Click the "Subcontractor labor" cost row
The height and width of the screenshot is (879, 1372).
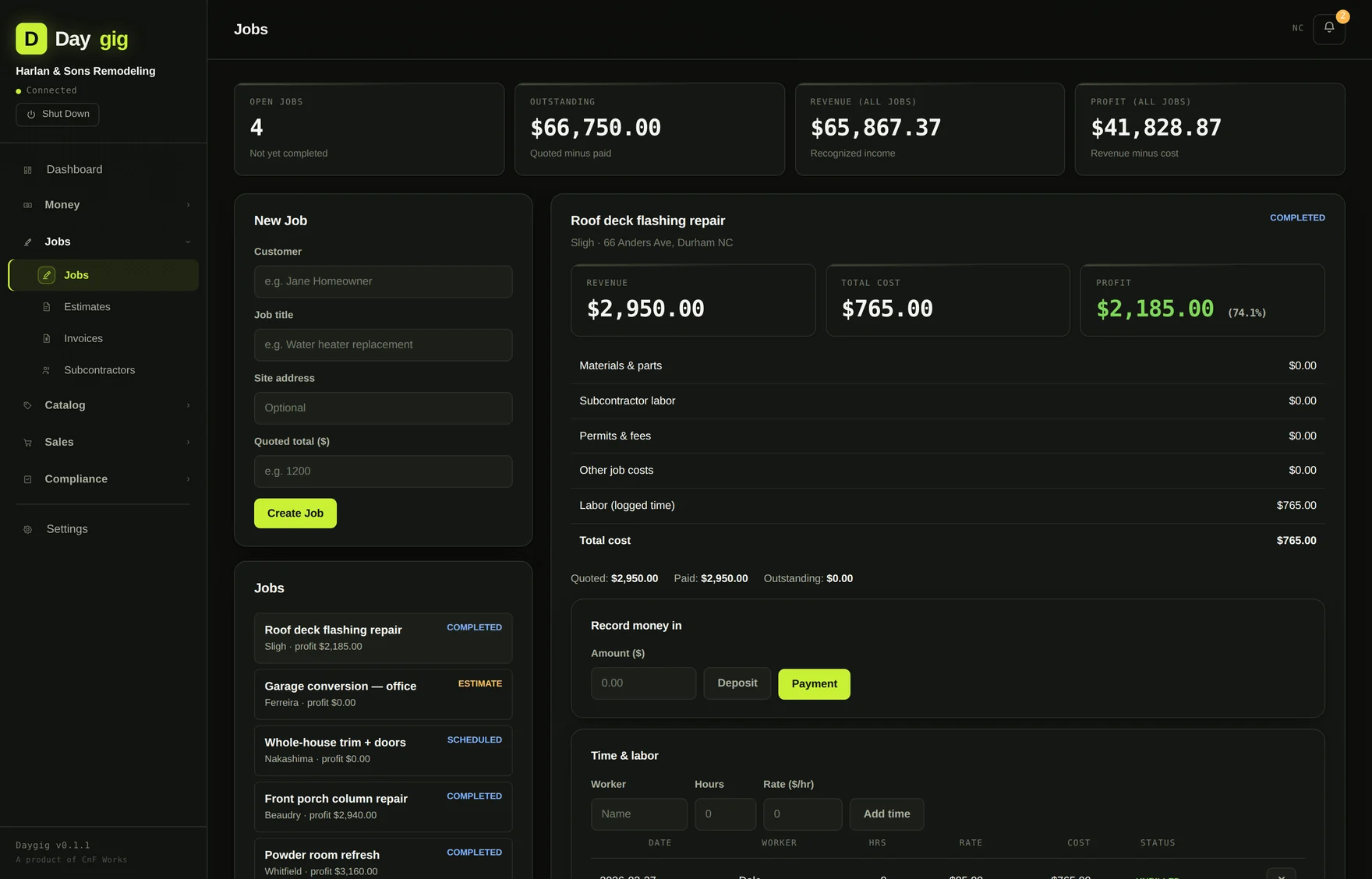[948, 401]
